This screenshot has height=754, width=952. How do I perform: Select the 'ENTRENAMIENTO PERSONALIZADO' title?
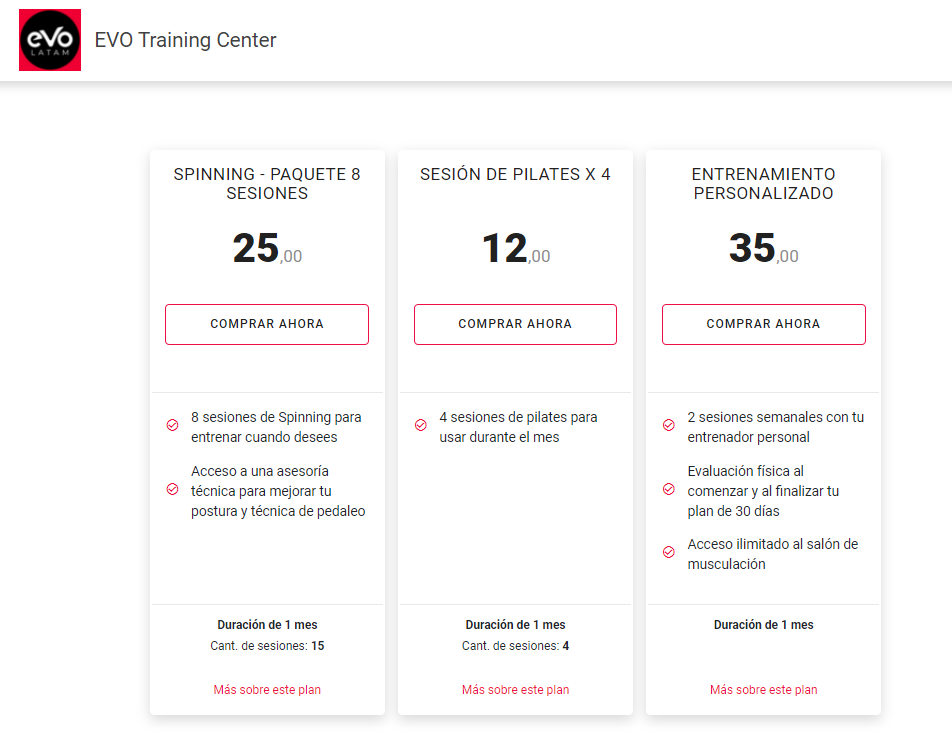pos(763,183)
